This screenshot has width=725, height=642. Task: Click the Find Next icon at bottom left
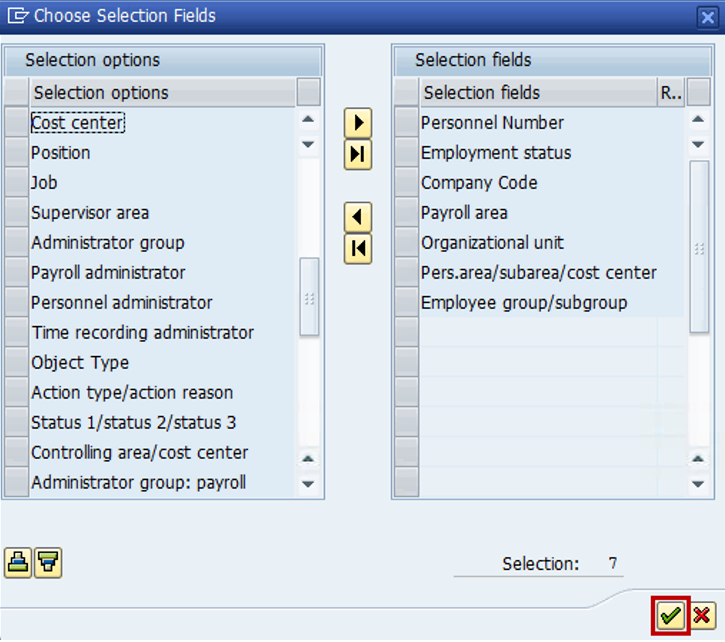coord(48,562)
